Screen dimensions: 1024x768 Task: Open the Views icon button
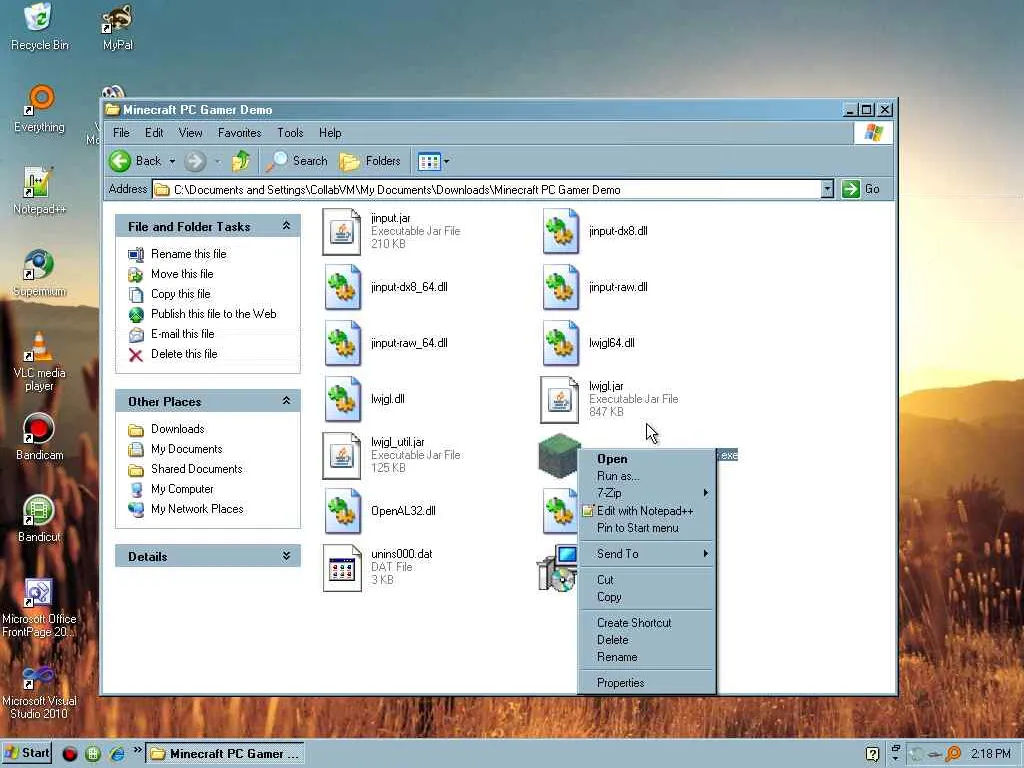pyautogui.click(x=429, y=161)
